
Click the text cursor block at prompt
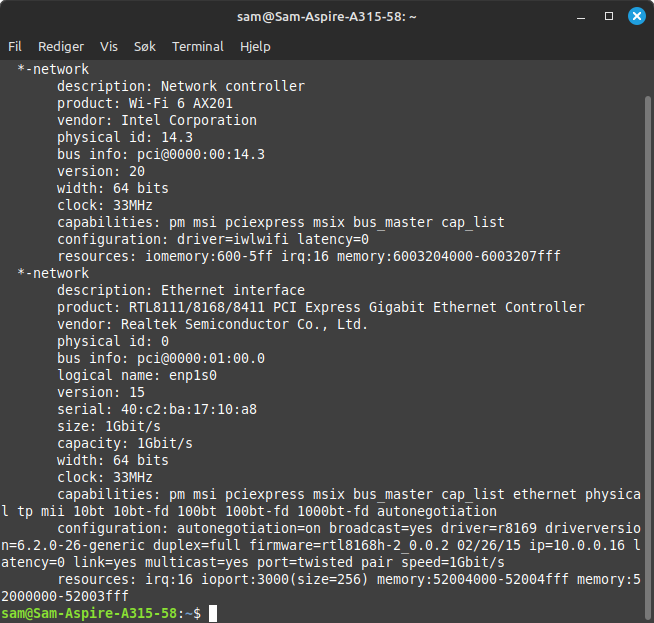tap(213, 613)
